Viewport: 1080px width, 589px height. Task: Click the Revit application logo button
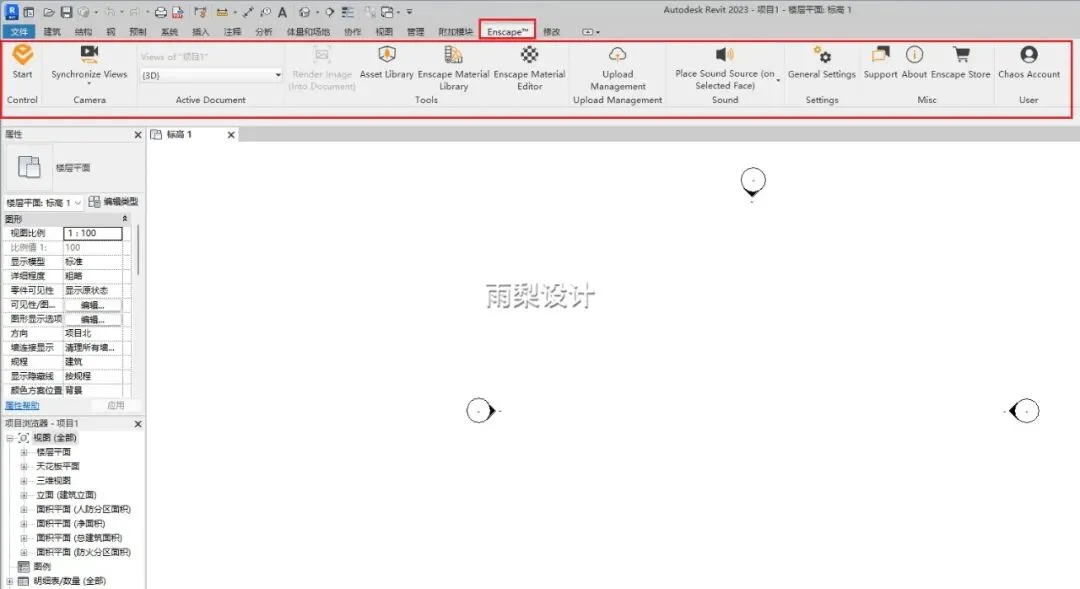click(x=12, y=11)
